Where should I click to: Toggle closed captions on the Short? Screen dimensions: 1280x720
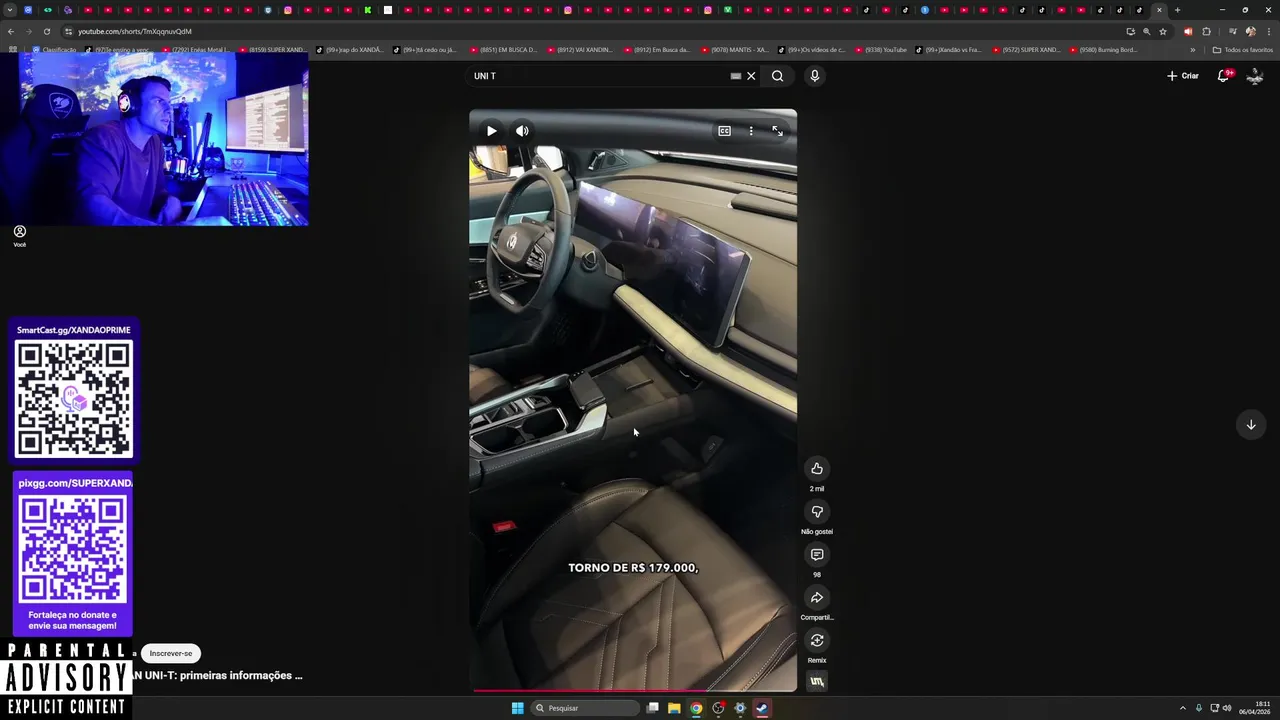pyautogui.click(x=724, y=131)
